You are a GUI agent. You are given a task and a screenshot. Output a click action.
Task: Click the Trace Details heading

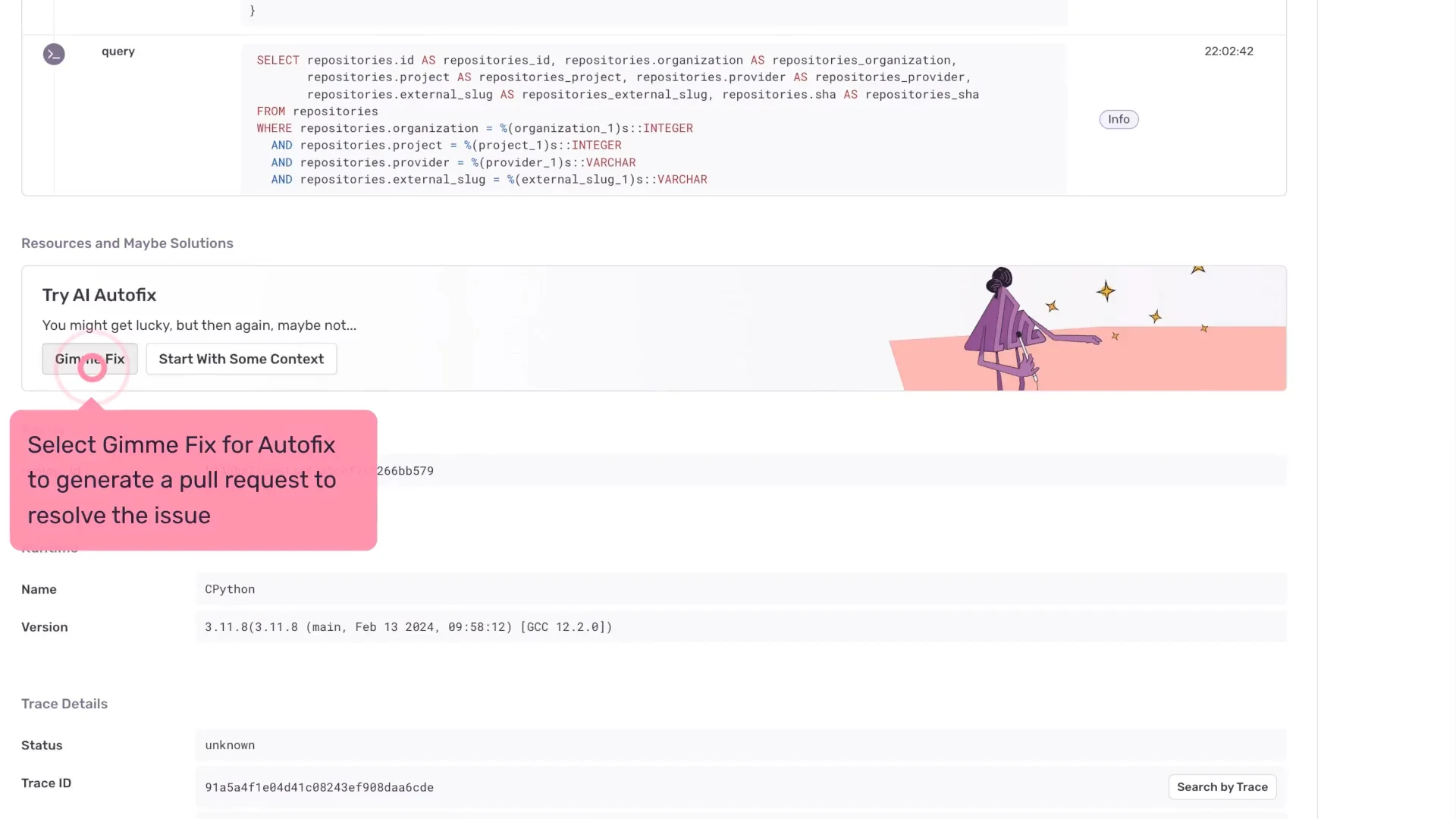(x=64, y=704)
